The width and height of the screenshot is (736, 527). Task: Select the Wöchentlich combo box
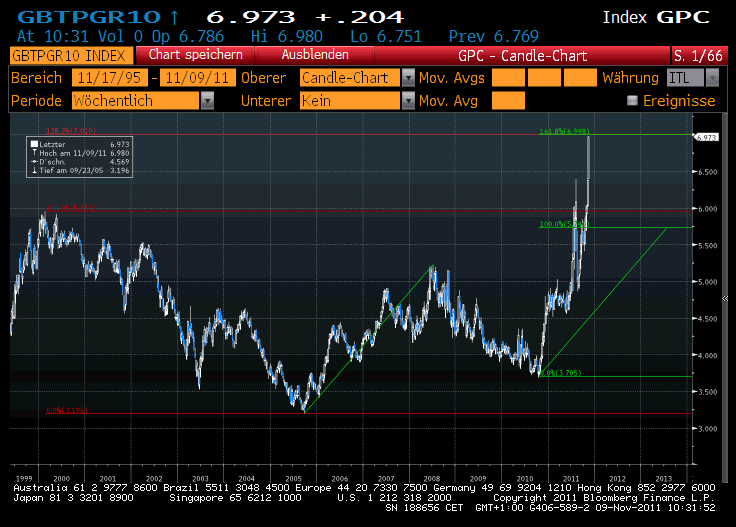click(x=136, y=101)
